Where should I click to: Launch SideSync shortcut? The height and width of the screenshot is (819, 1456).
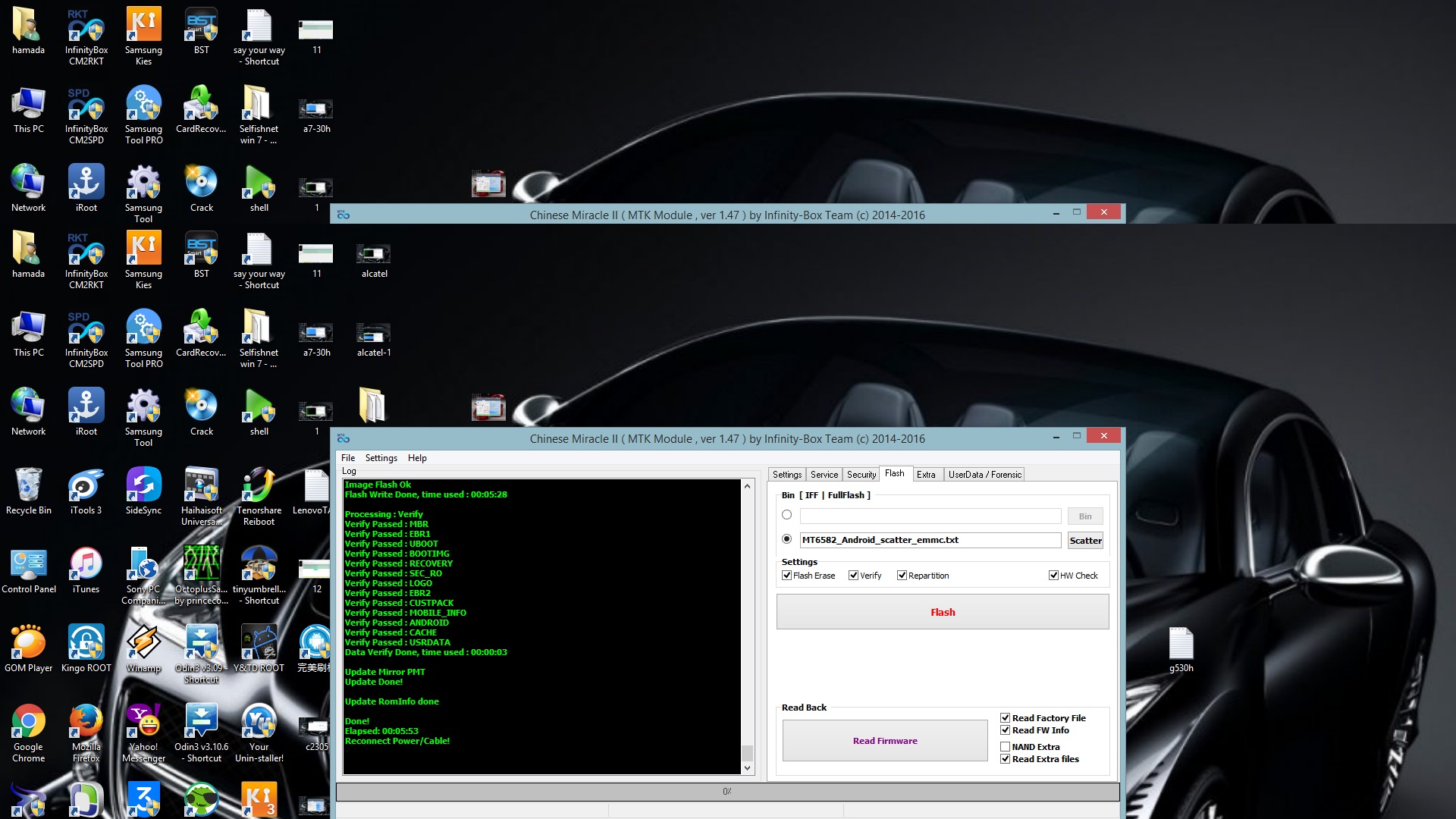click(x=143, y=491)
